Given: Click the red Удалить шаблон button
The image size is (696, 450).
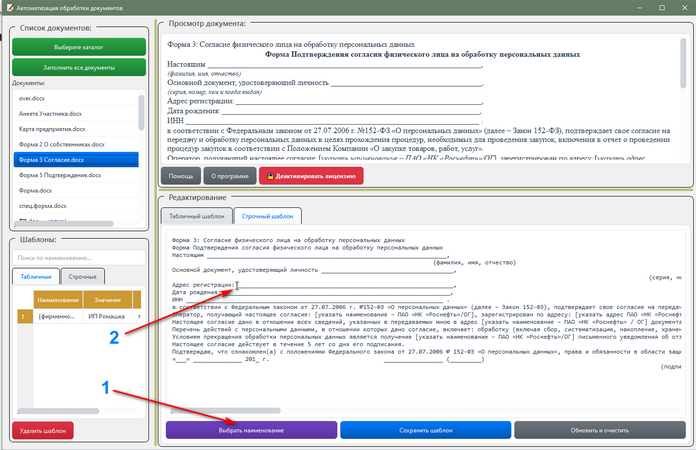Looking at the screenshot, I should (43, 430).
